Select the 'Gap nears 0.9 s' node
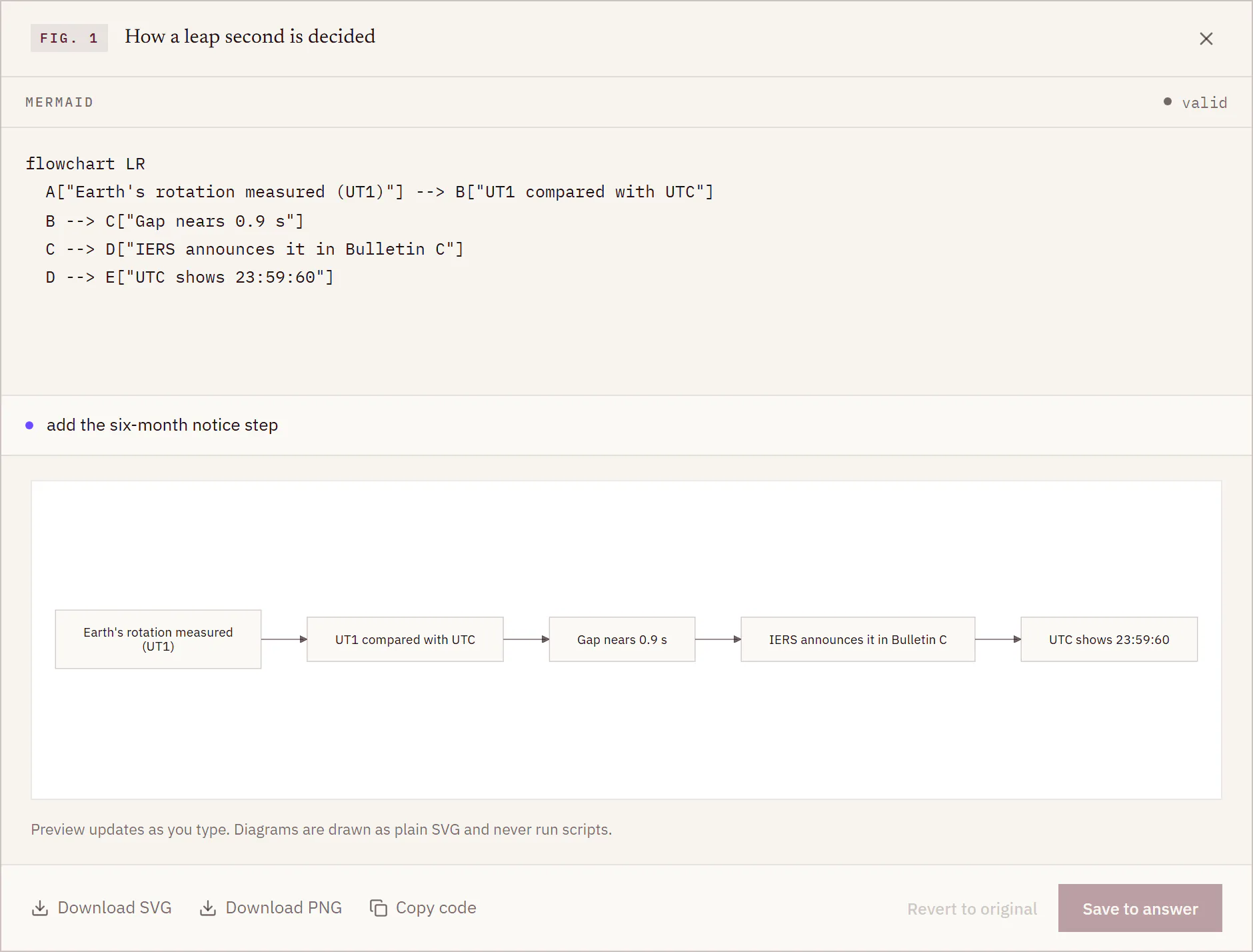1253x952 pixels. tap(622, 639)
